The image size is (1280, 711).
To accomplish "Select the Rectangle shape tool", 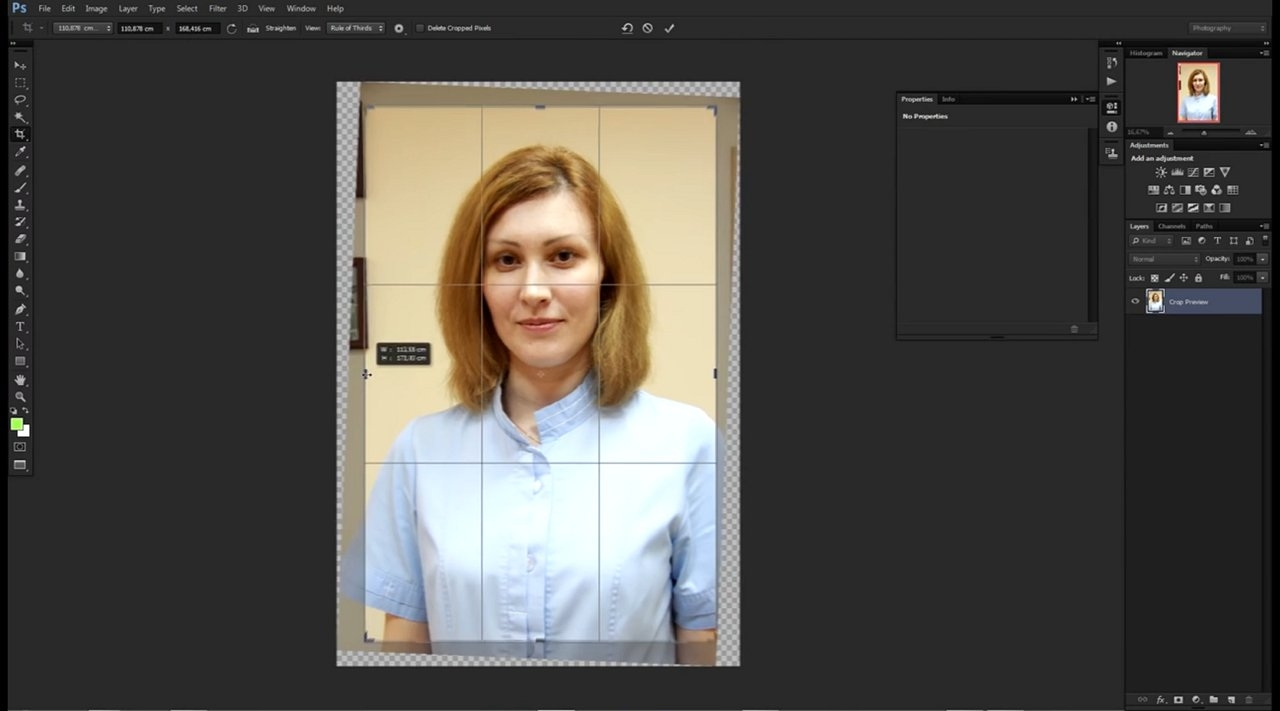I will coord(20,361).
